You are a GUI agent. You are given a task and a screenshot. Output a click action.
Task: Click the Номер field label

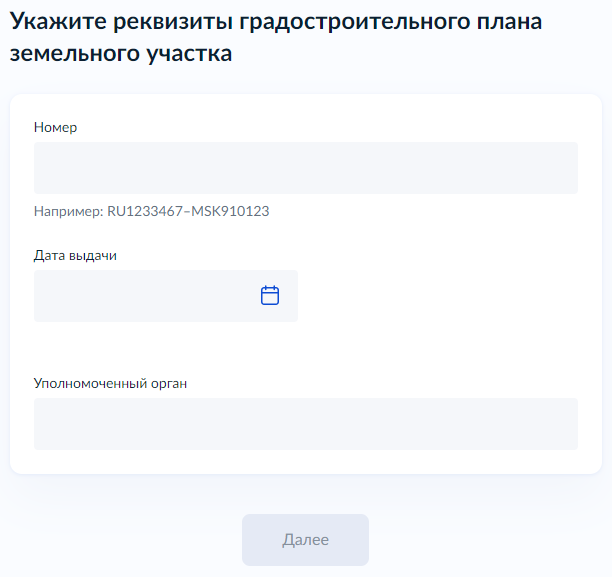click(x=55, y=128)
